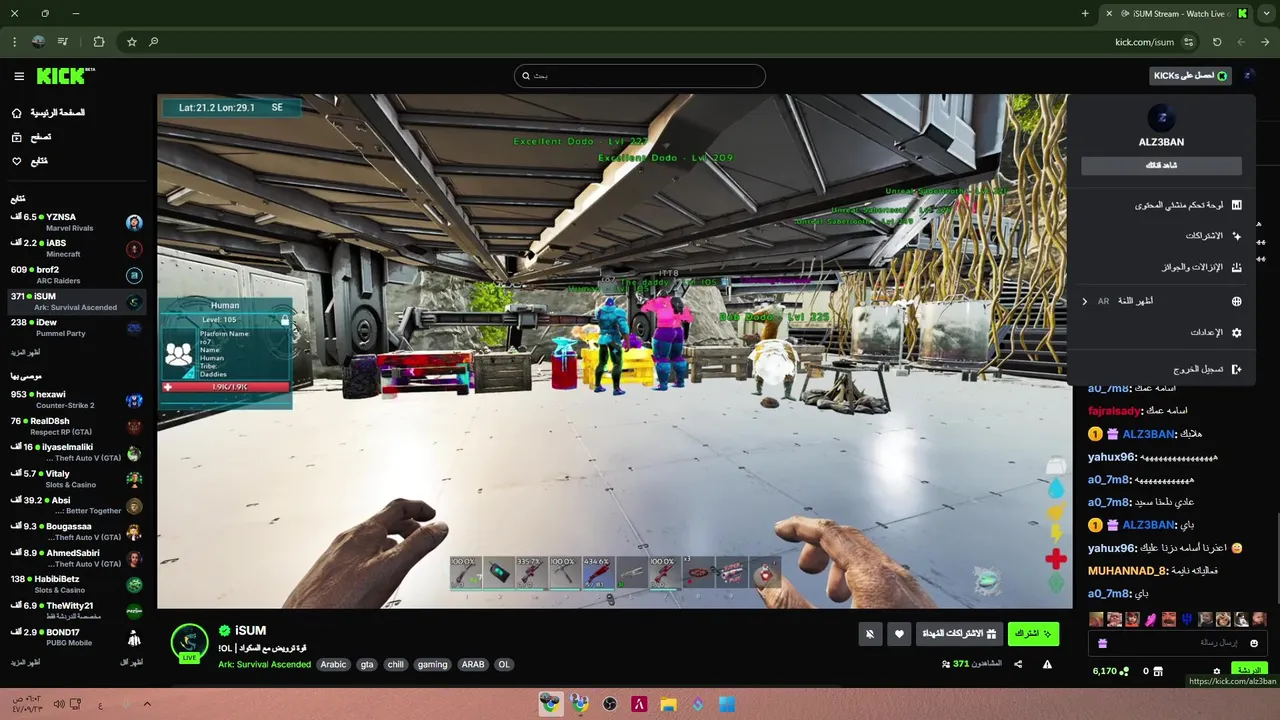The height and width of the screenshot is (720, 1280).
Task: Click the green subscribe button
Action: (x=1033, y=634)
